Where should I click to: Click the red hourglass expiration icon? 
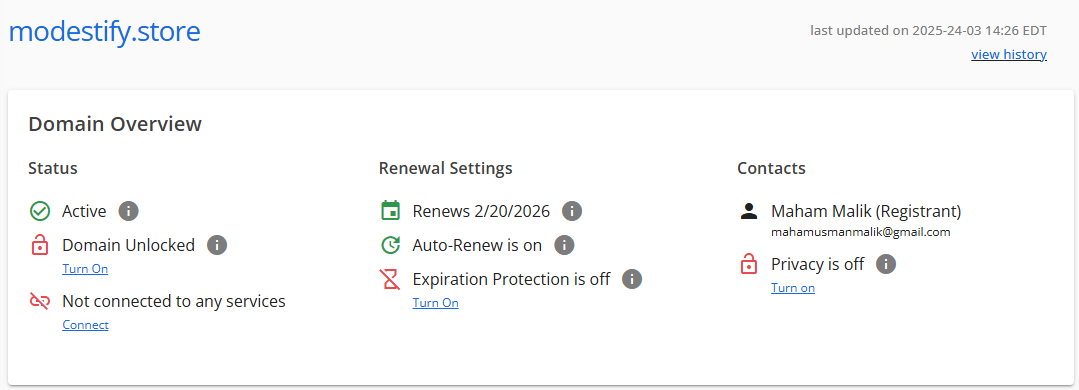[390, 279]
